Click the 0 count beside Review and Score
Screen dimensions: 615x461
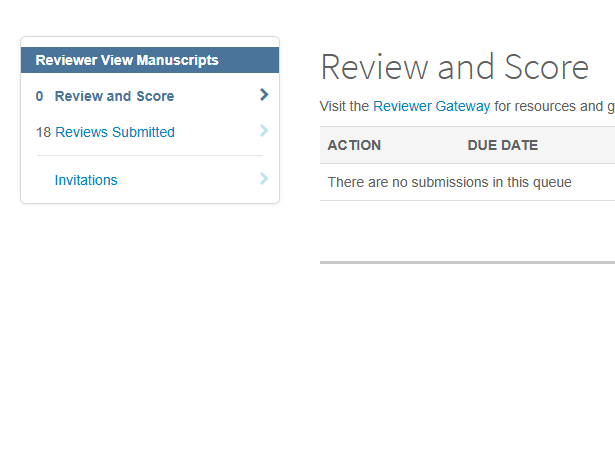[39, 97]
